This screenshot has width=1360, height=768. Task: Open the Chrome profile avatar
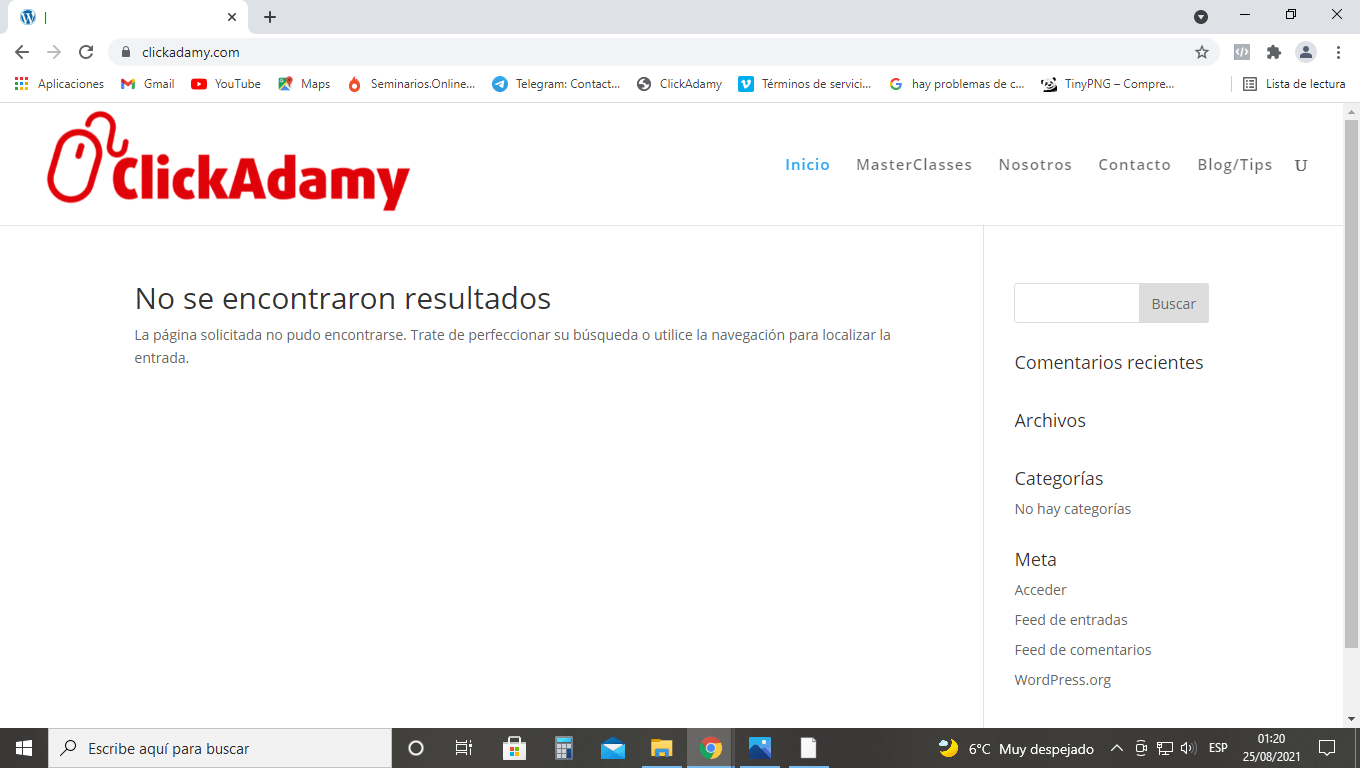[x=1306, y=52]
